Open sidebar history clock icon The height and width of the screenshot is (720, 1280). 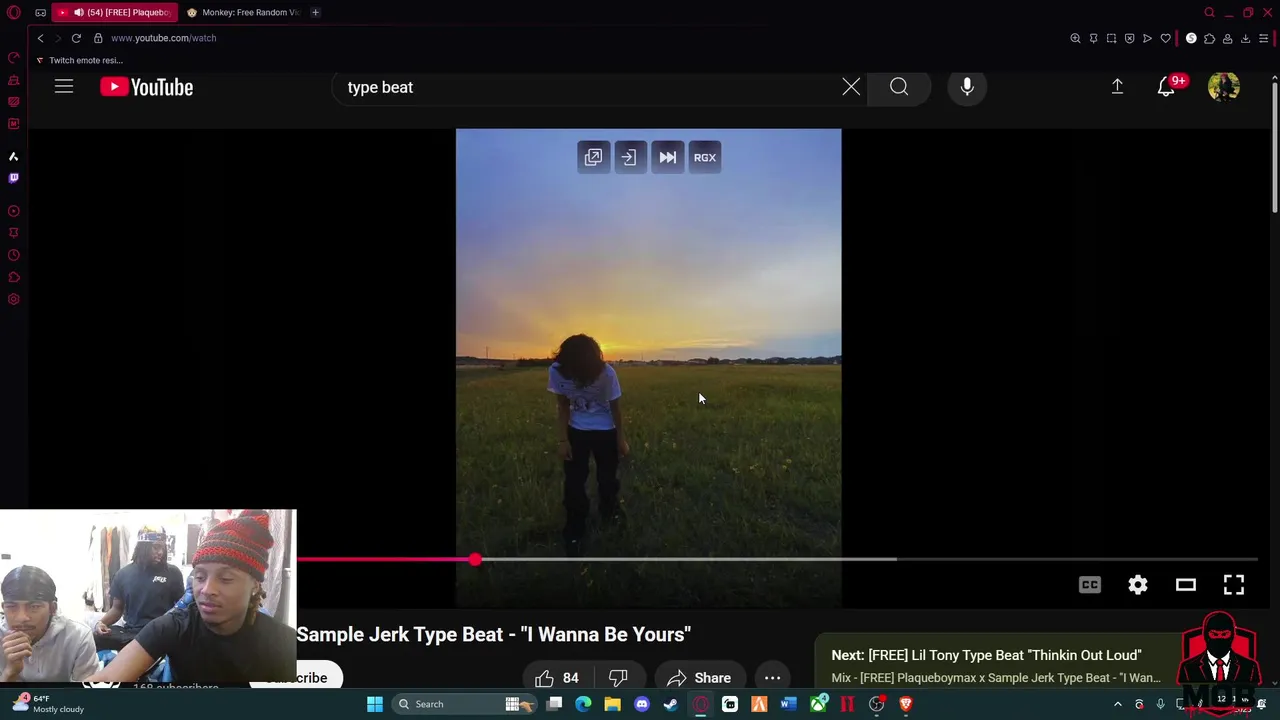point(14,255)
